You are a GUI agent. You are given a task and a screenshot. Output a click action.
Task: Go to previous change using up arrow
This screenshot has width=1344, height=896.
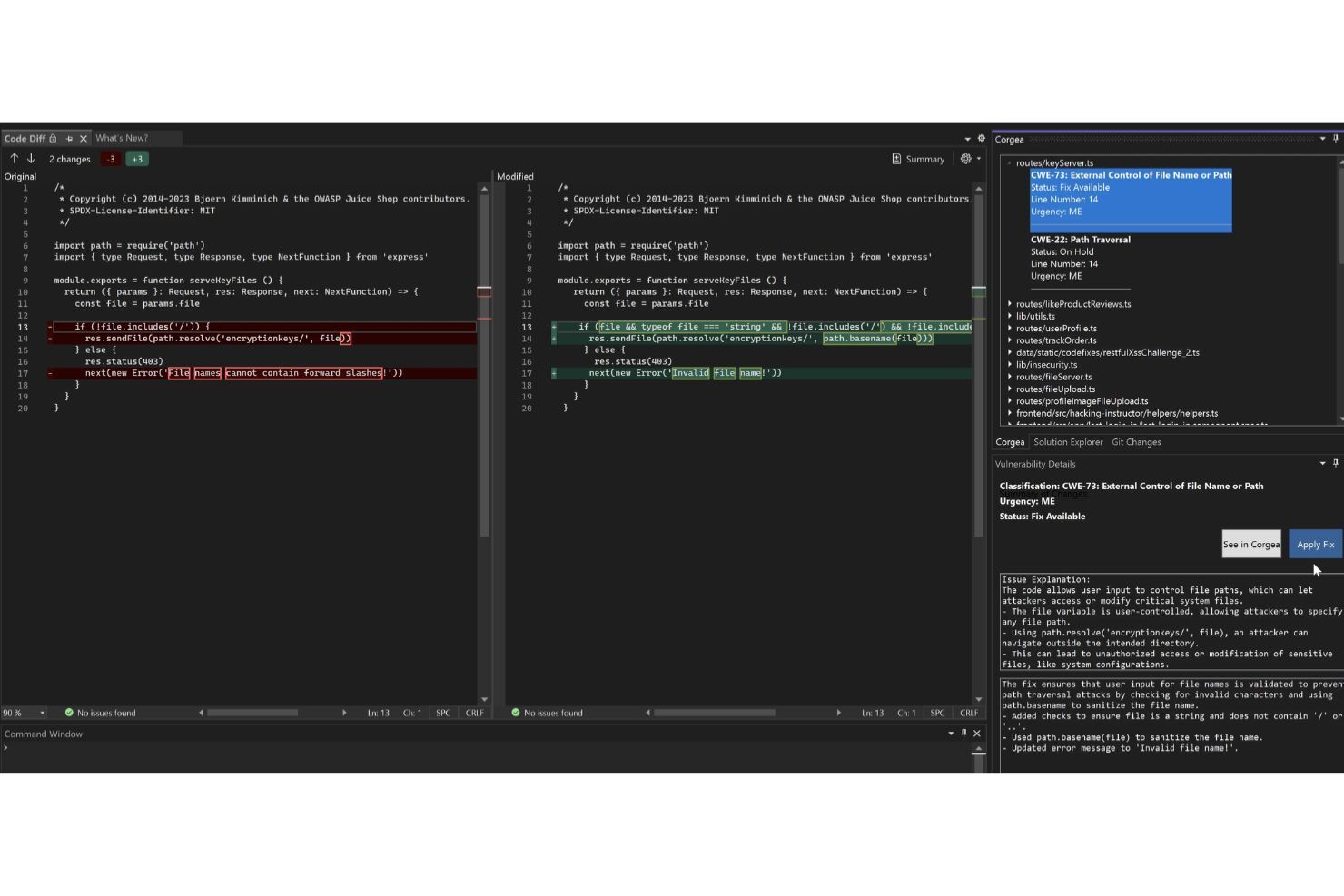point(15,159)
